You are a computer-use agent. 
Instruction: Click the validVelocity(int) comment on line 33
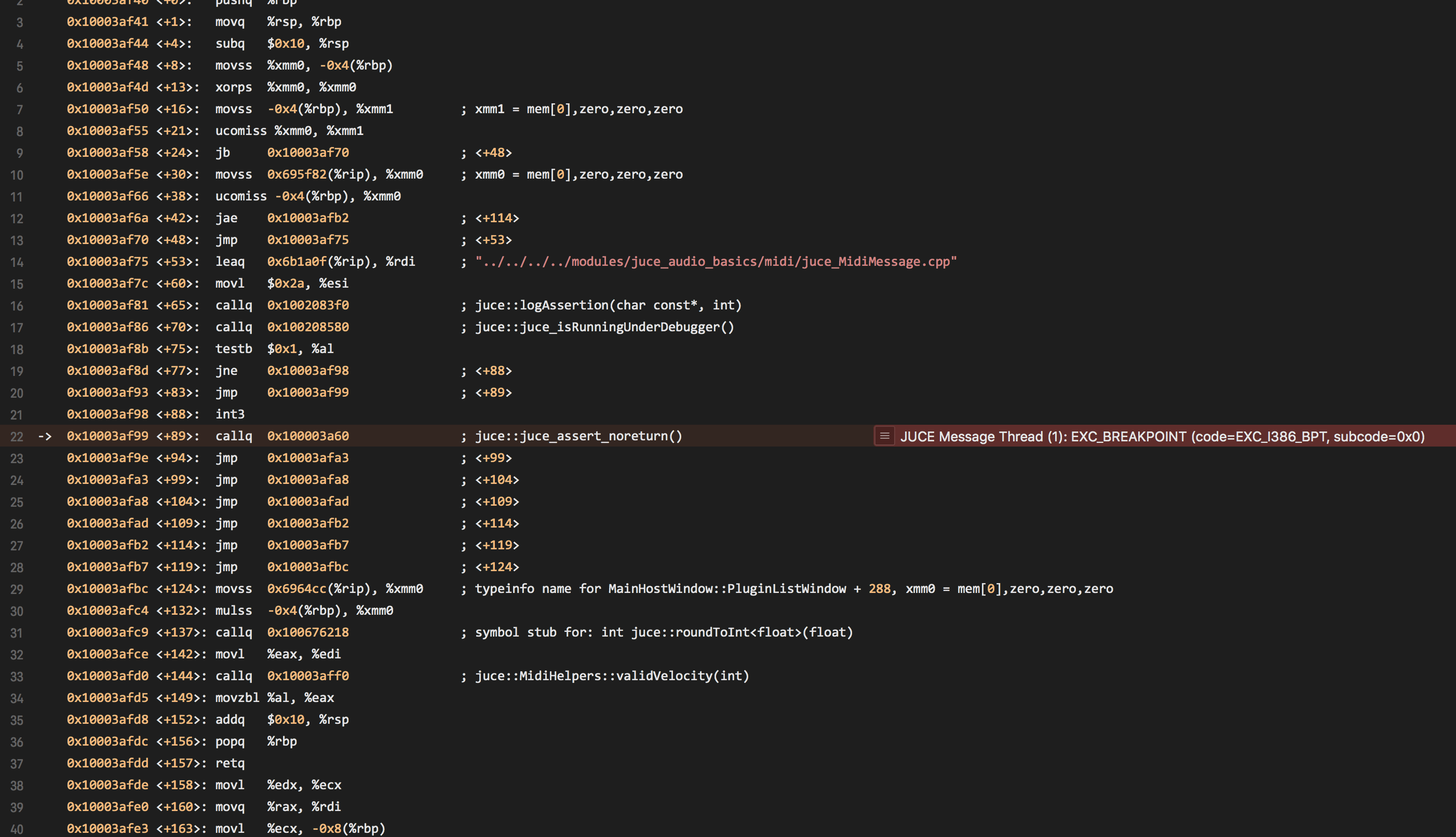click(612, 676)
